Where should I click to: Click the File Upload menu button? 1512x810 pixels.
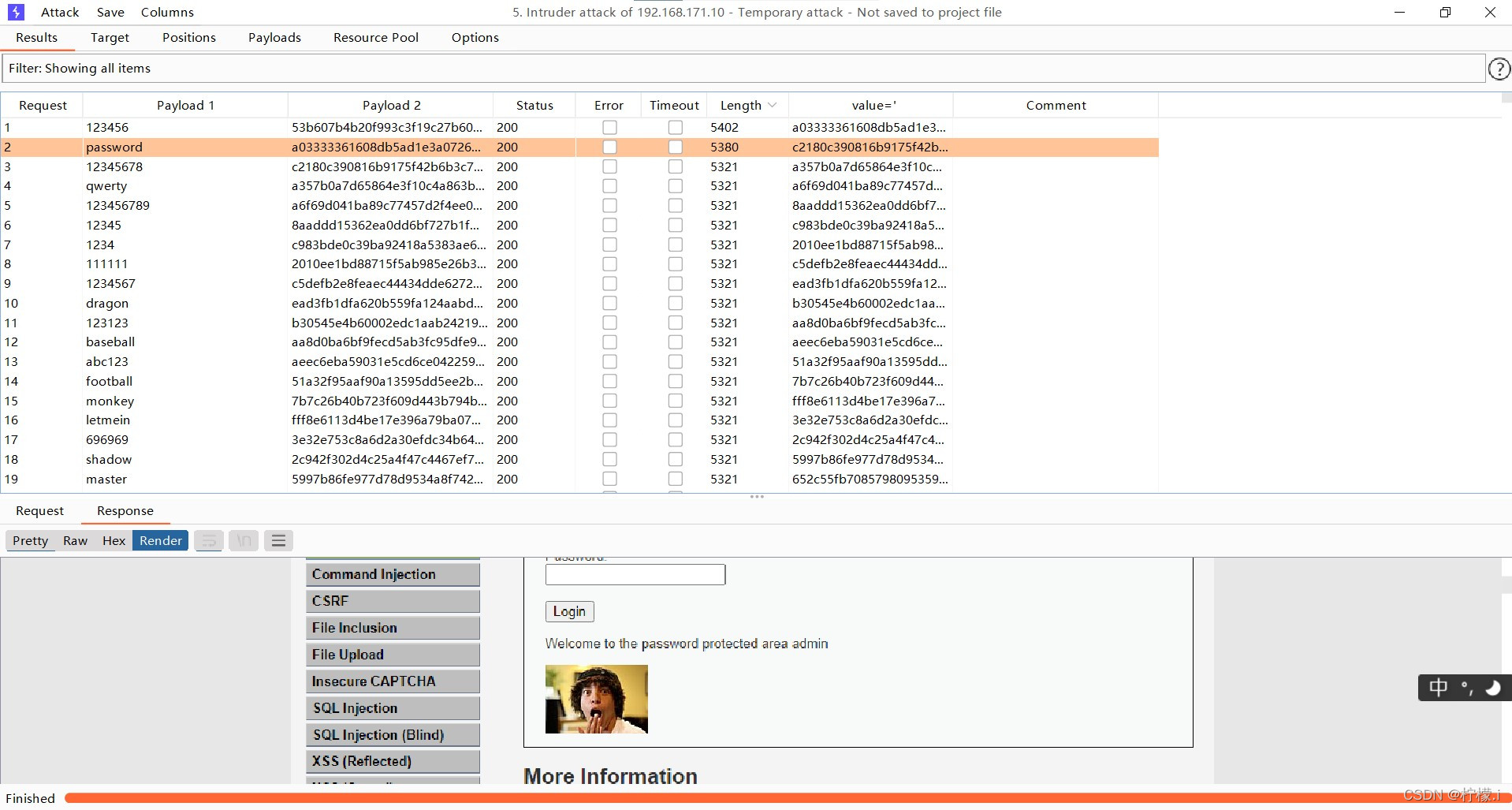(393, 655)
